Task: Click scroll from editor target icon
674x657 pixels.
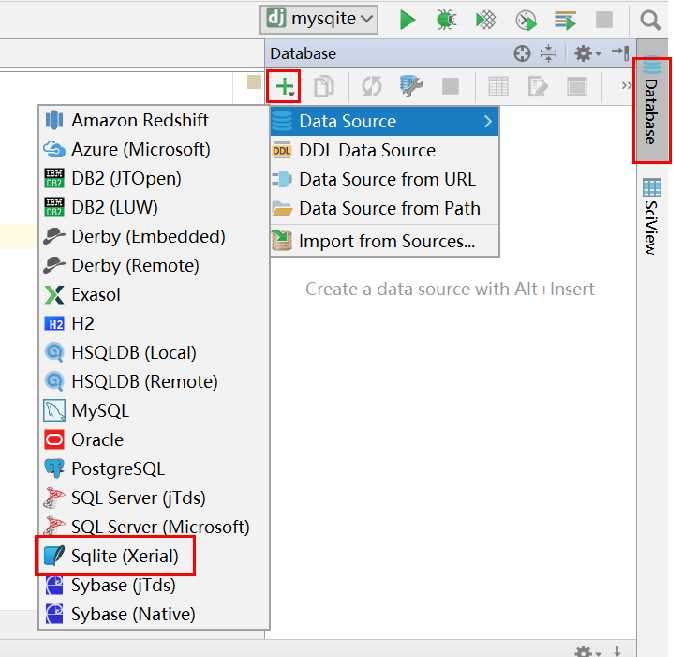Action: 521,54
